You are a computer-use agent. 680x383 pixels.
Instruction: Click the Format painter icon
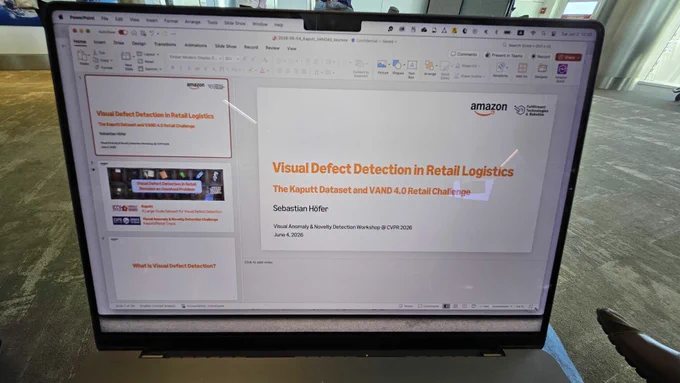[x=98, y=67]
